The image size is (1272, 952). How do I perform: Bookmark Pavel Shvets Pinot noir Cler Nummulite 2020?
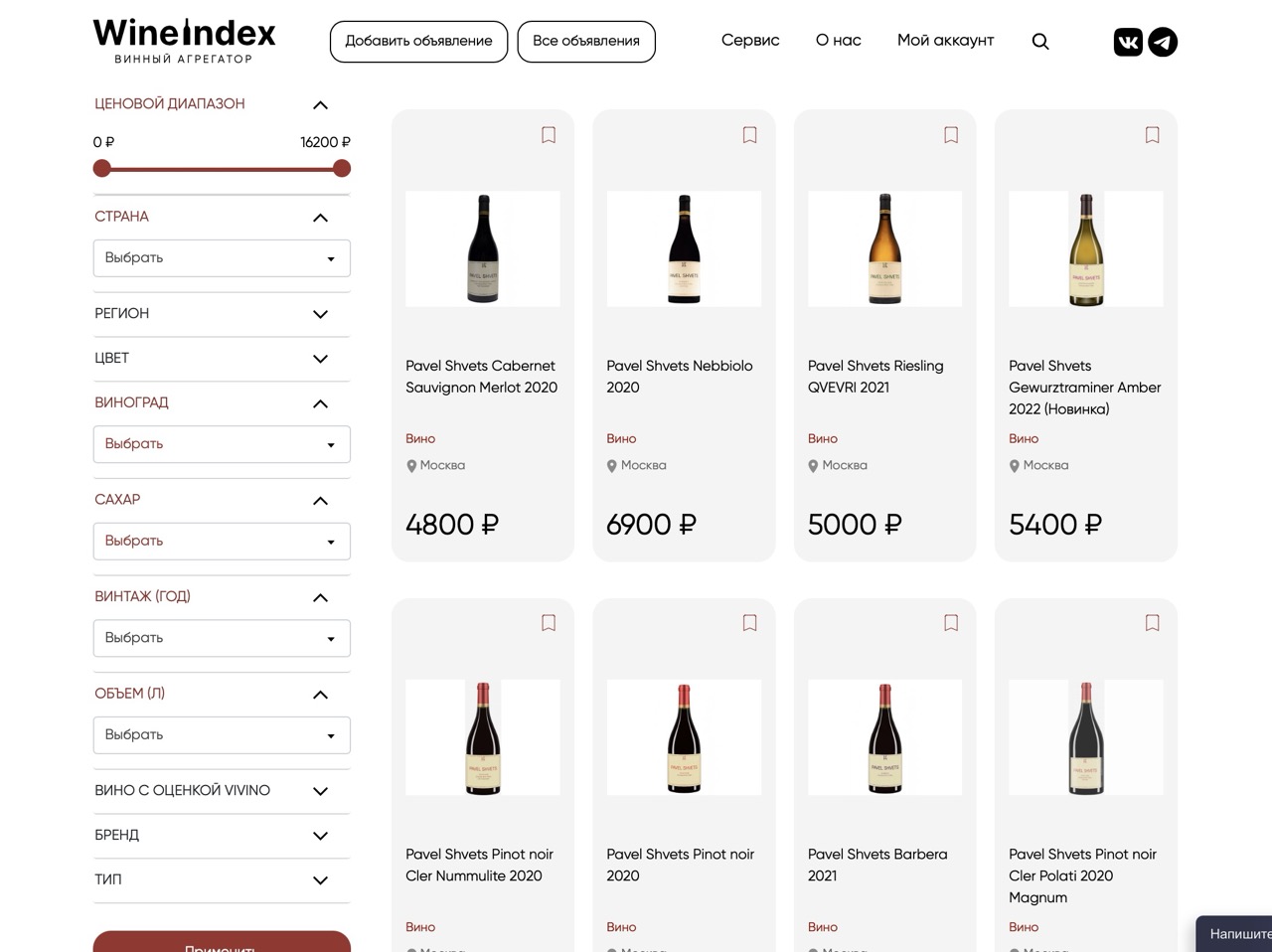click(549, 623)
